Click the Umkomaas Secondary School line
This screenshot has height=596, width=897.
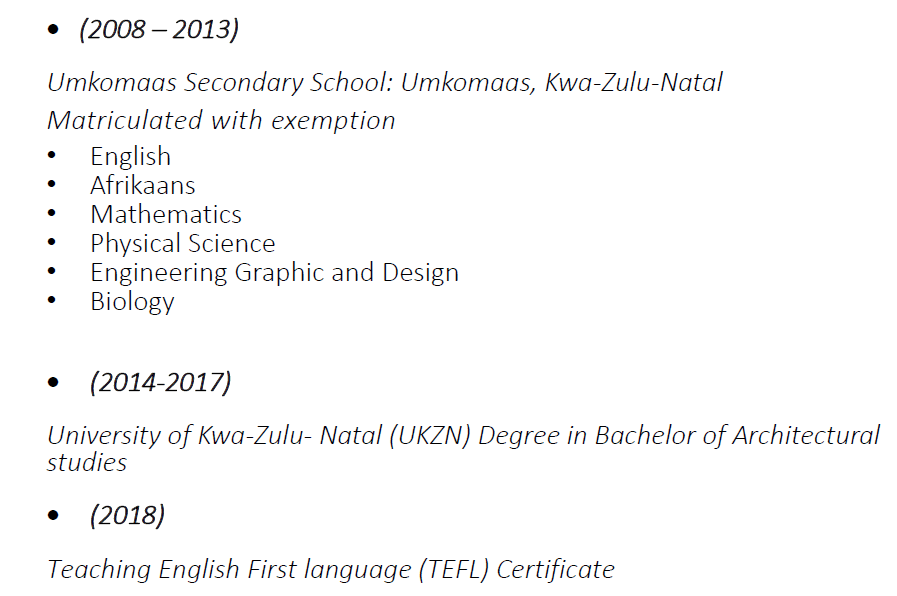[385, 82]
